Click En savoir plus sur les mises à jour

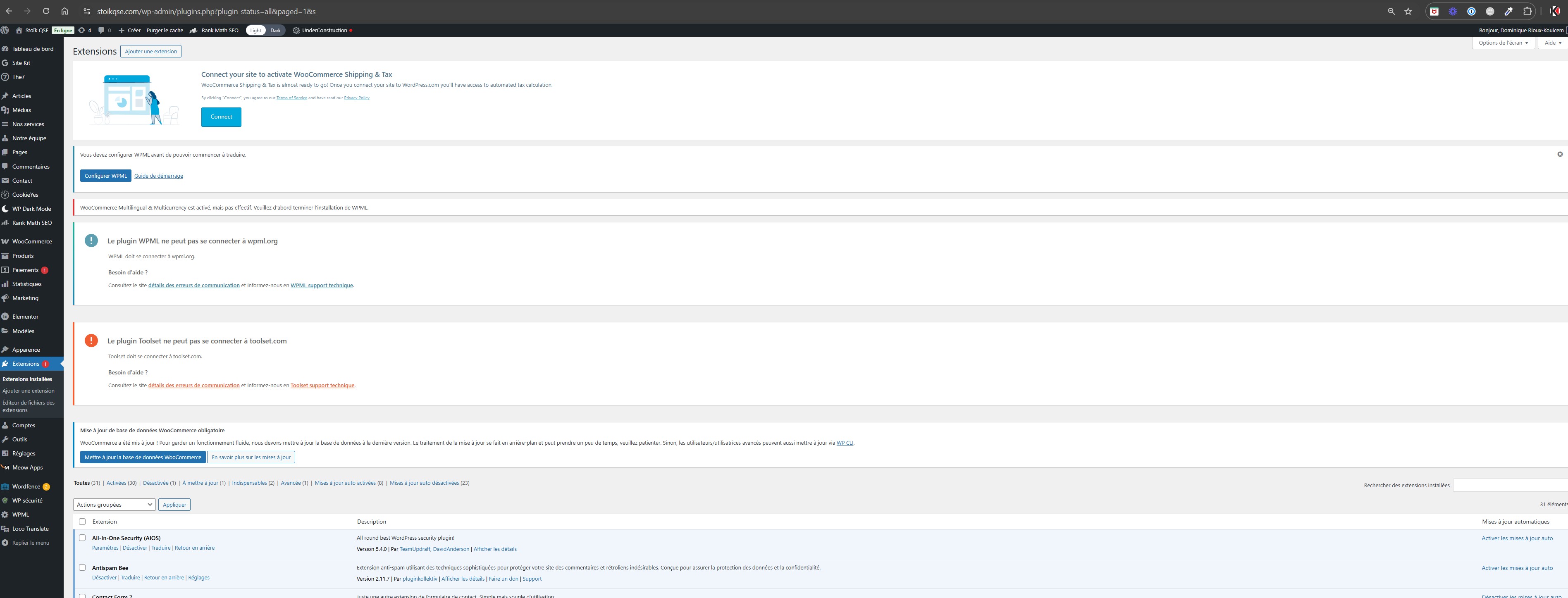251,457
